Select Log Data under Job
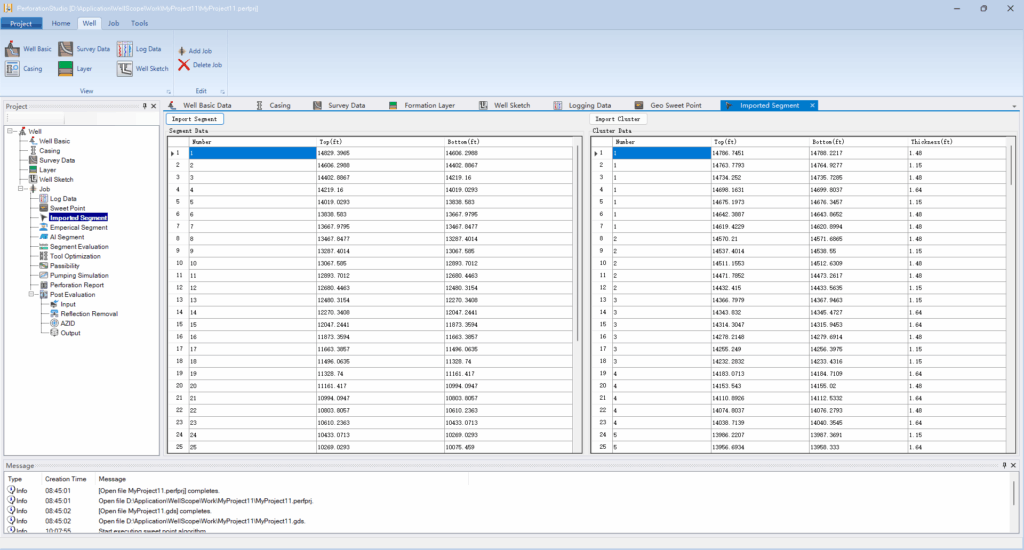1024x550 pixels. [x=63, y=199]
